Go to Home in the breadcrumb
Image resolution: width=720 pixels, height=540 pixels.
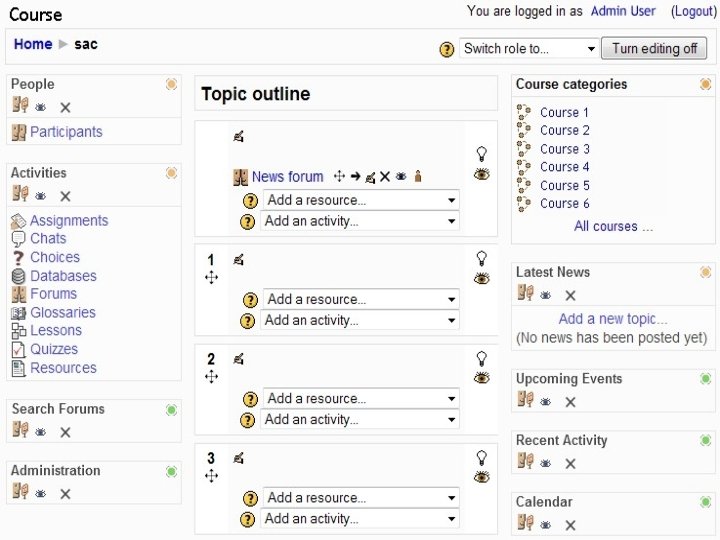[x=33, y=44]
